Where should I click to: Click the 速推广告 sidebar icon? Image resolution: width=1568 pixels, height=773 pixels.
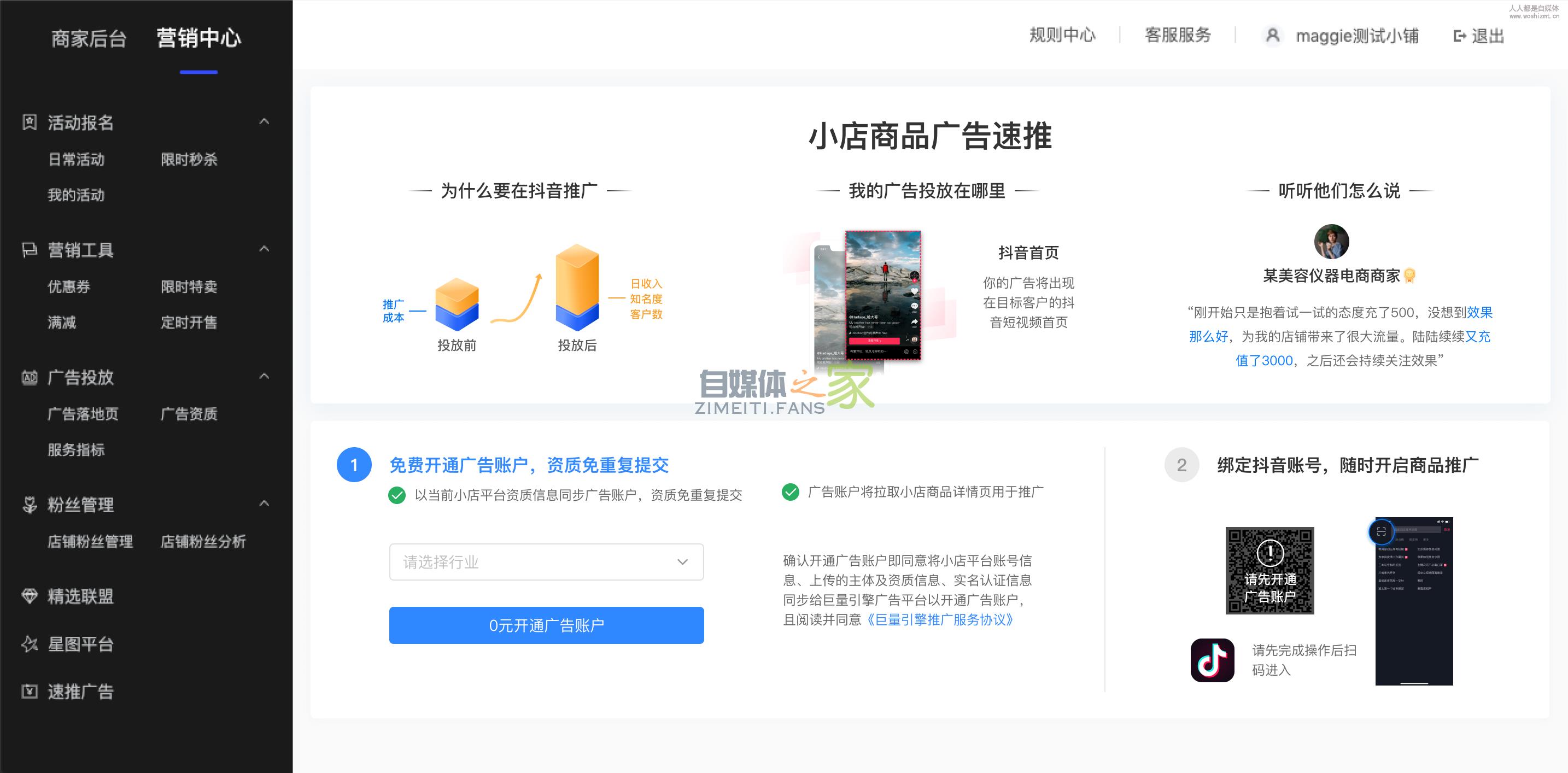(x=29, y=692)
